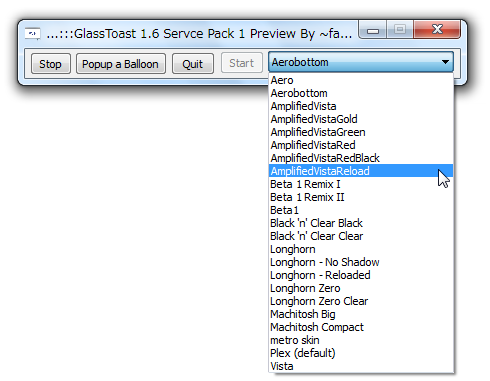The width and height of the screenshot is (490, 381).
Task: Choose AmplifiedVistaReload in the dropdown list
Action: tap(361, 171)
